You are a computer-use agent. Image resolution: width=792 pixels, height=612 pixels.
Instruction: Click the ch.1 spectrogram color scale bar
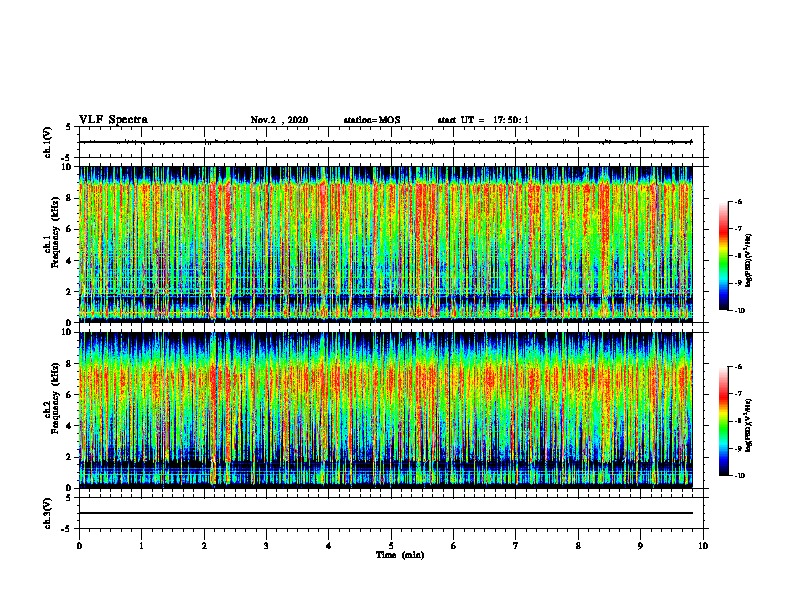(x=724, y=256)
